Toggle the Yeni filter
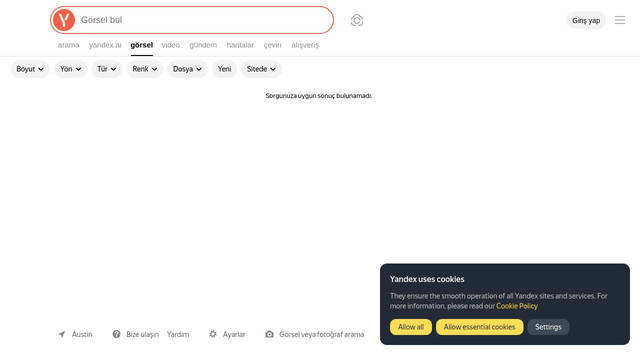This screenshot has width=640, height=360. 224,69
